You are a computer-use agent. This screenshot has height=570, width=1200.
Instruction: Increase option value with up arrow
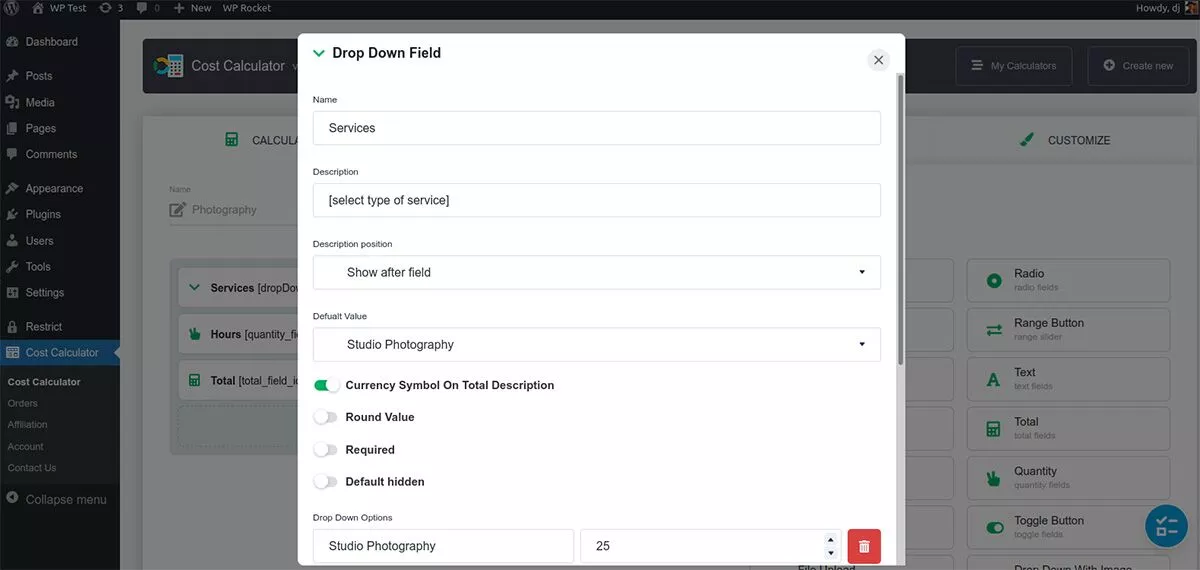click(831, 540)
